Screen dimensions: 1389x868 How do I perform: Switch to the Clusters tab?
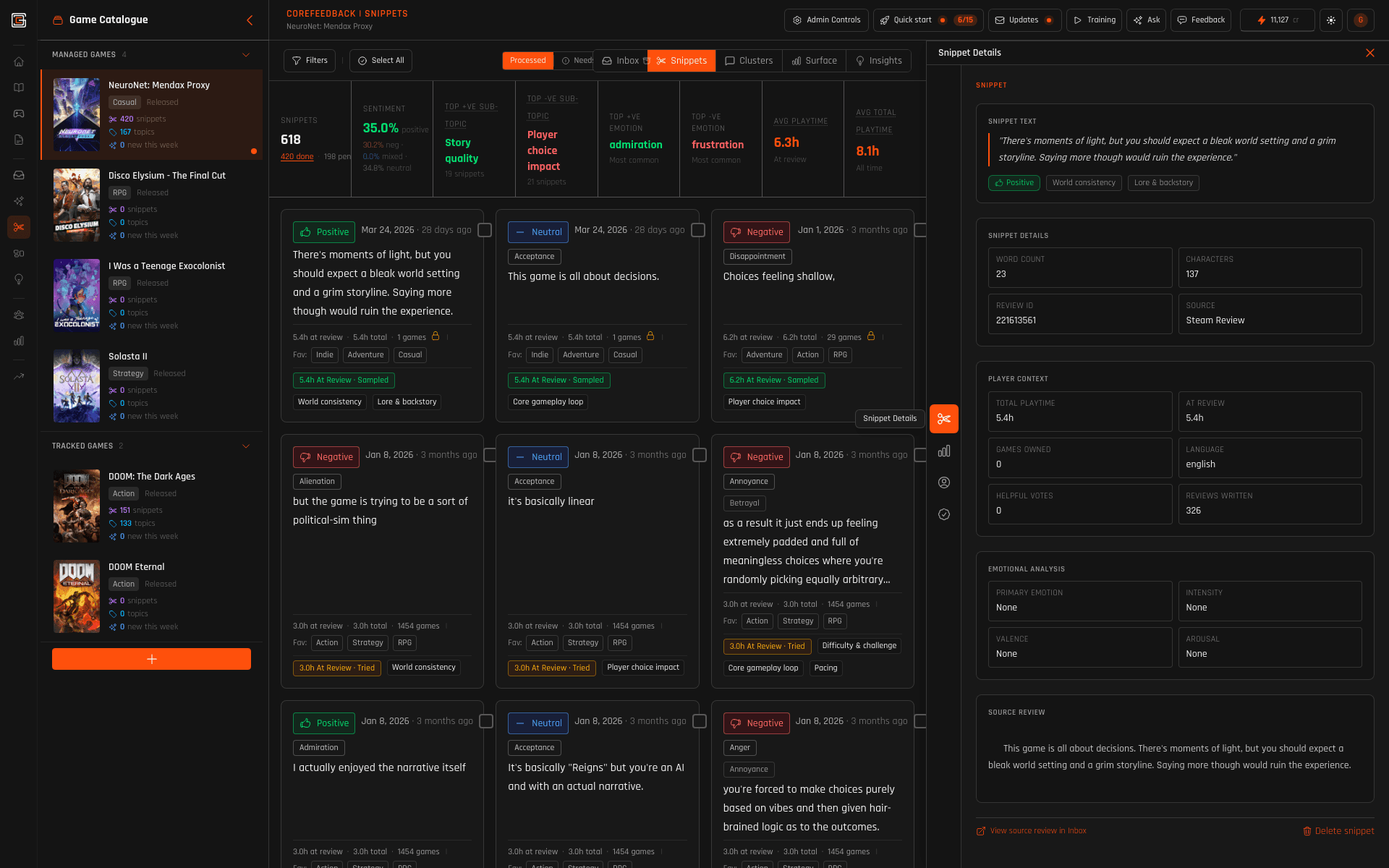point(749,61)
